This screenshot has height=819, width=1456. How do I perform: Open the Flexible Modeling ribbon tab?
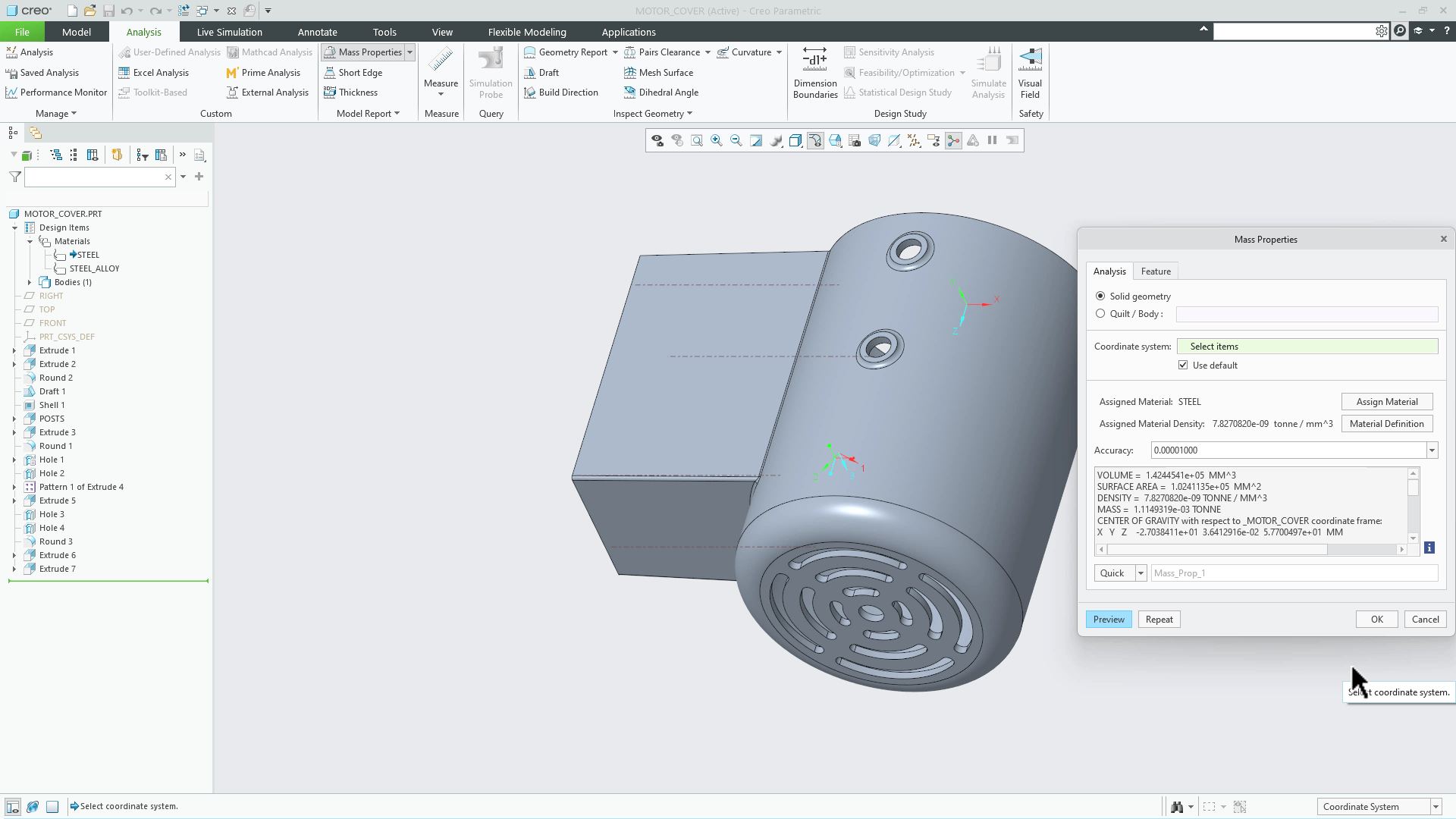click(x=527, y=32)
